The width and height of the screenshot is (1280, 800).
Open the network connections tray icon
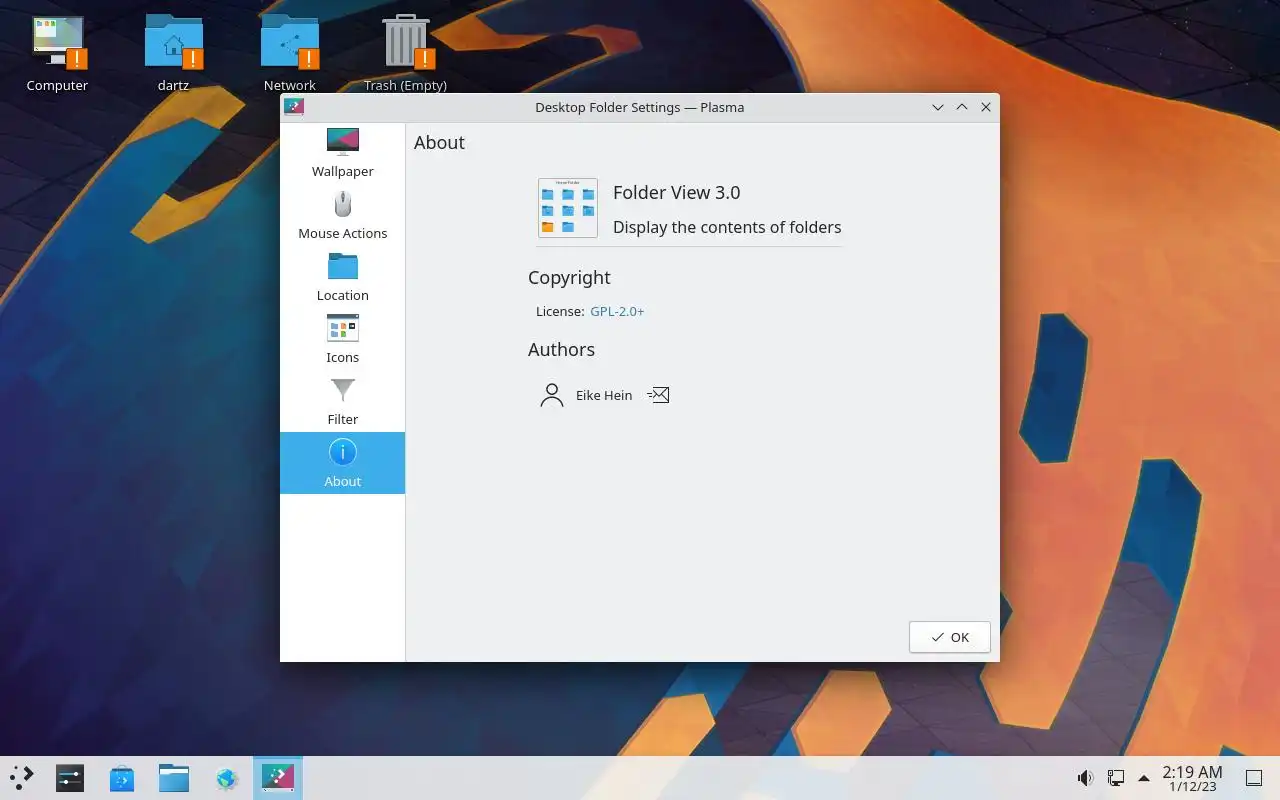(x=1115, y=778)
